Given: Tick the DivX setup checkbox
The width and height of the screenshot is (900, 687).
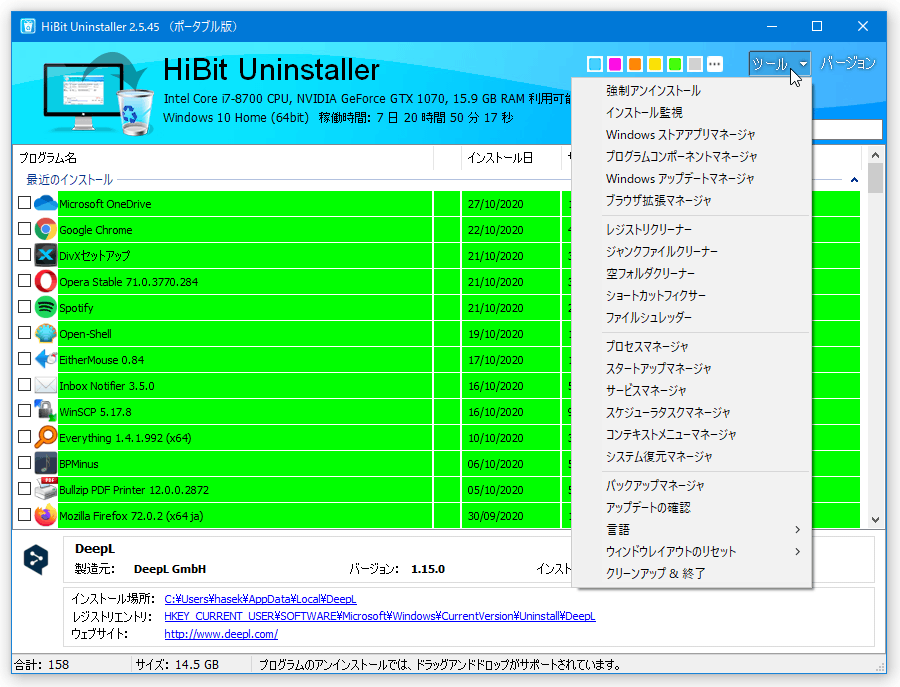Looking at the screenshot, I should [24, 254].
